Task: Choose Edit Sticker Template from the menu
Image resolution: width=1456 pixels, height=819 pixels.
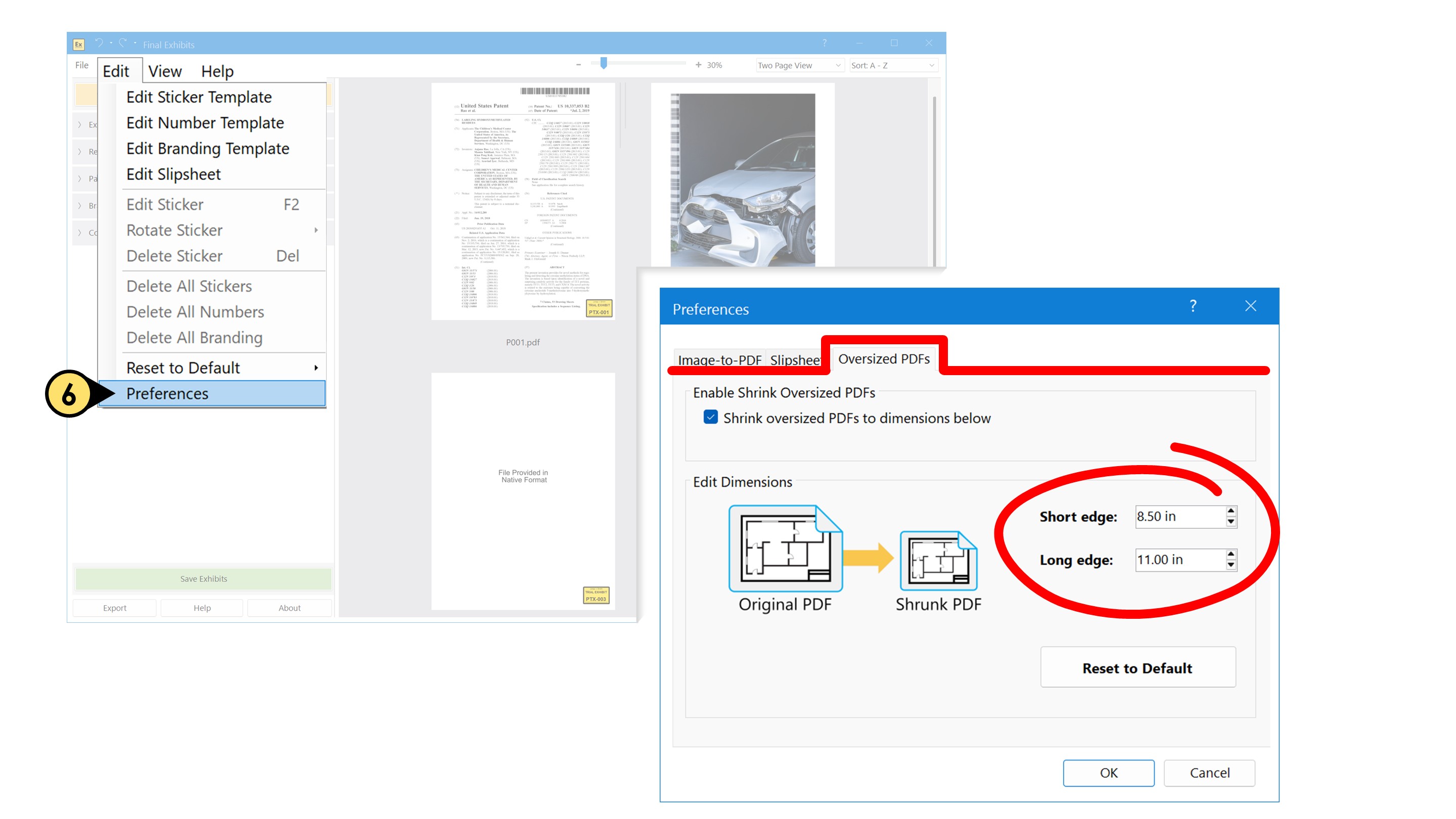Action: click(199, 97)
